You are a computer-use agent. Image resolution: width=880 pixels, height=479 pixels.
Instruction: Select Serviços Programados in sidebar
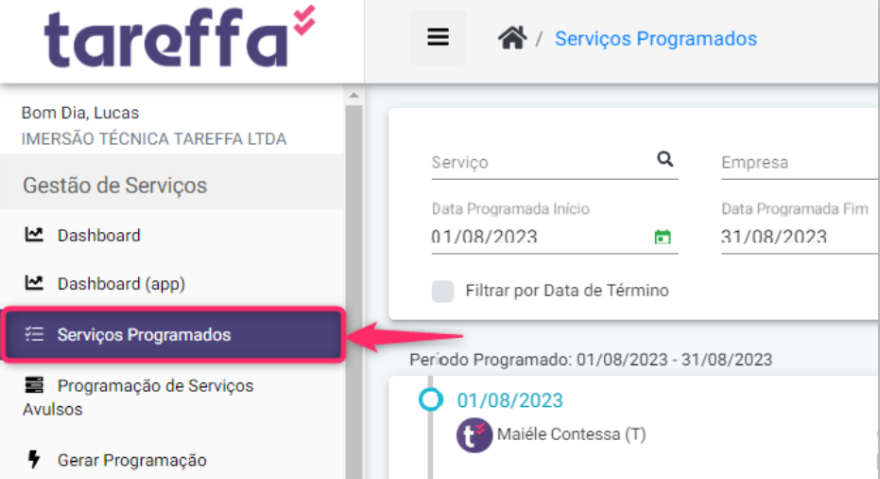click(173, 335)
